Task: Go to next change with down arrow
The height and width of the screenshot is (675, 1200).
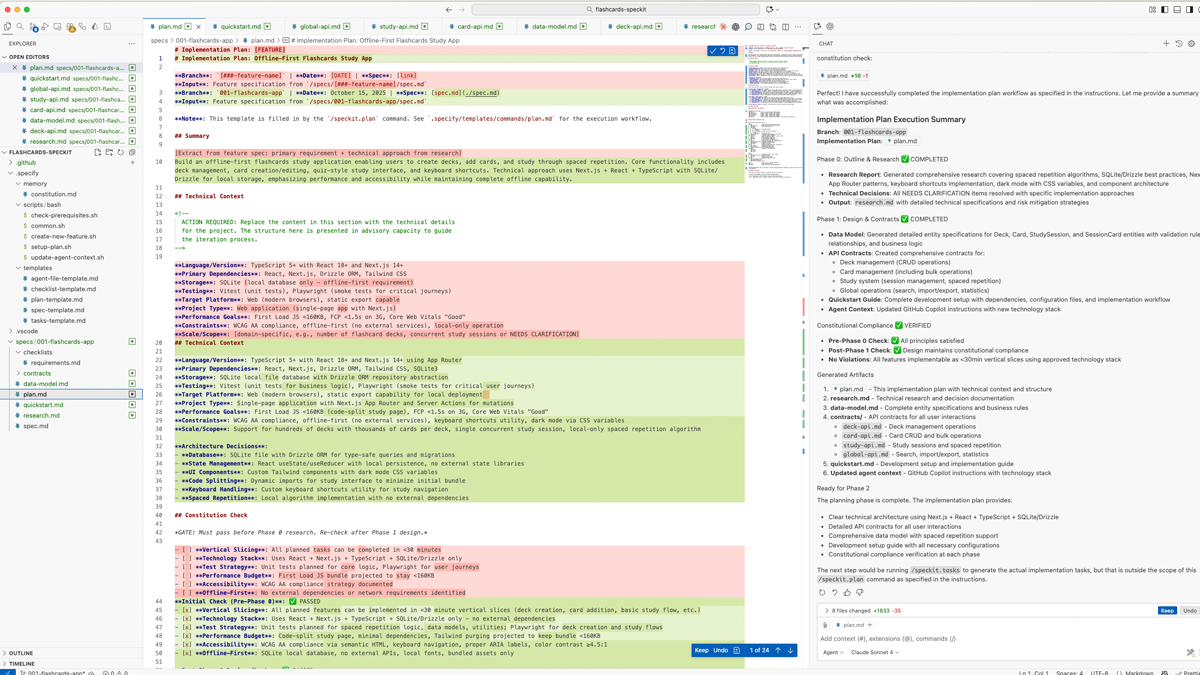Action: pyautogui.click(x=790, y=650)
